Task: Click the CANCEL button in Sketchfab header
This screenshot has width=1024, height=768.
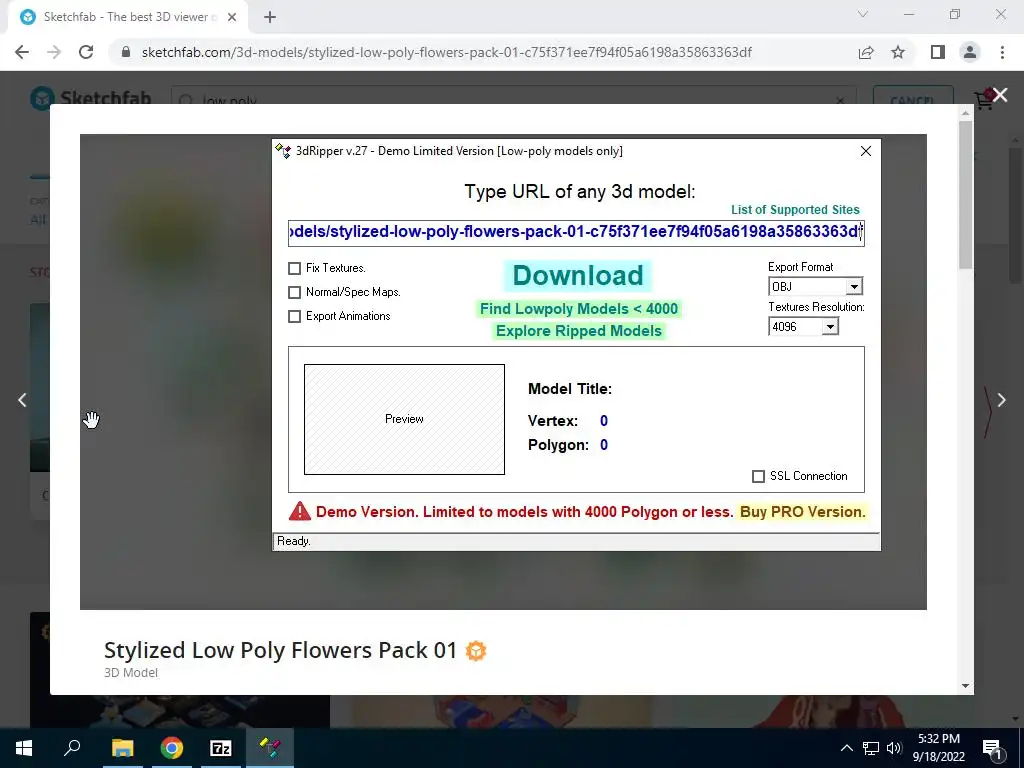Action: pos(912,100)
